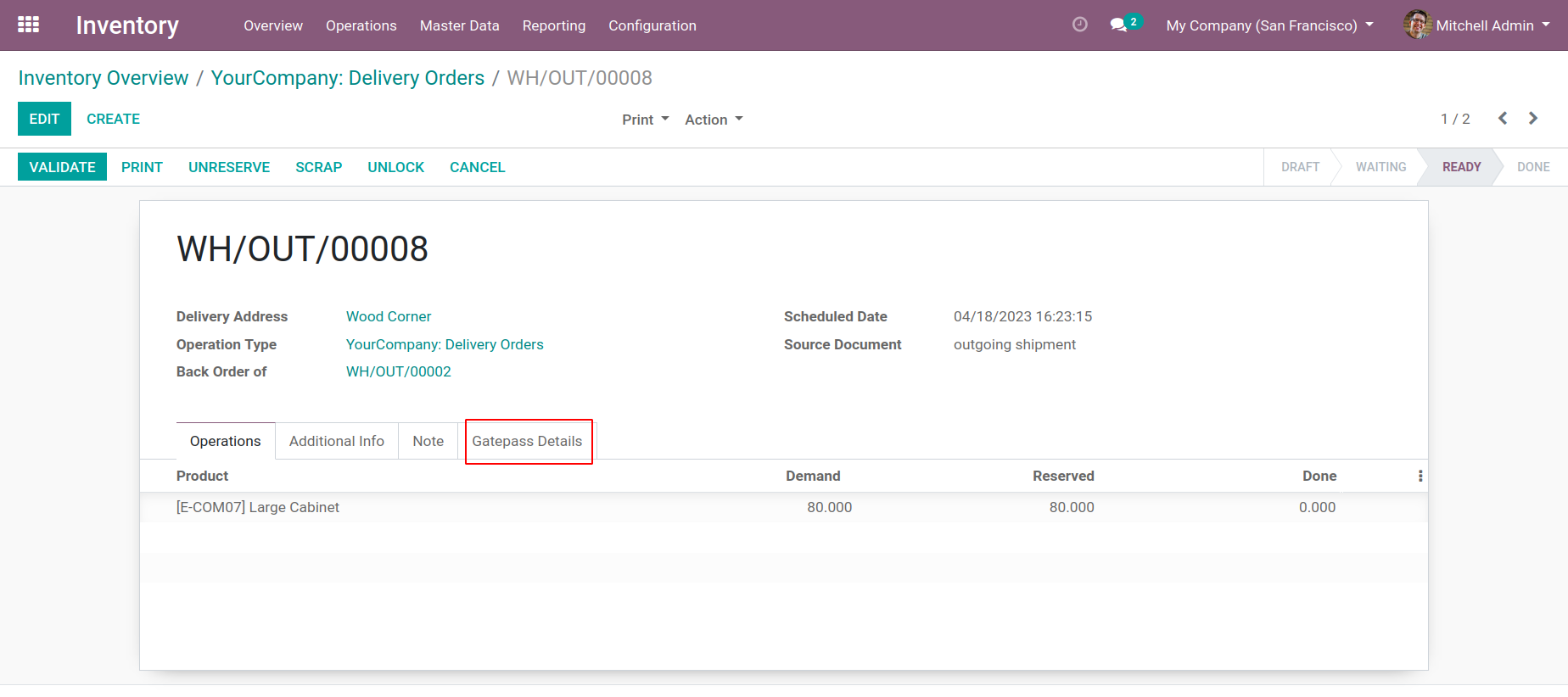Open back order WH/OUT/00002 link
The image size is (1568, 697).
[x=399, y=371]
